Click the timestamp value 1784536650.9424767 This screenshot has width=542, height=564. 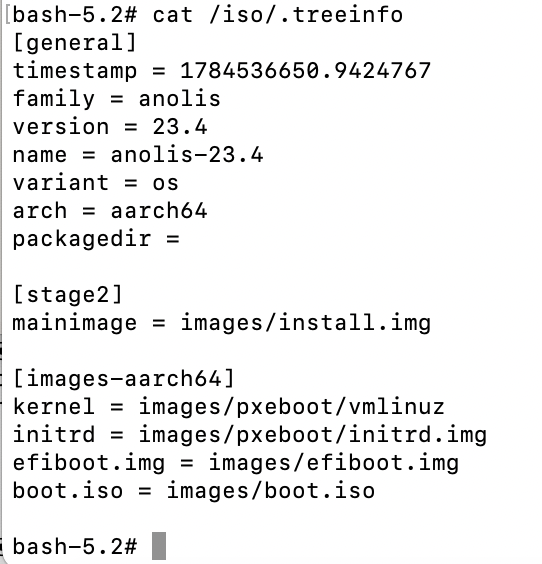305,70
